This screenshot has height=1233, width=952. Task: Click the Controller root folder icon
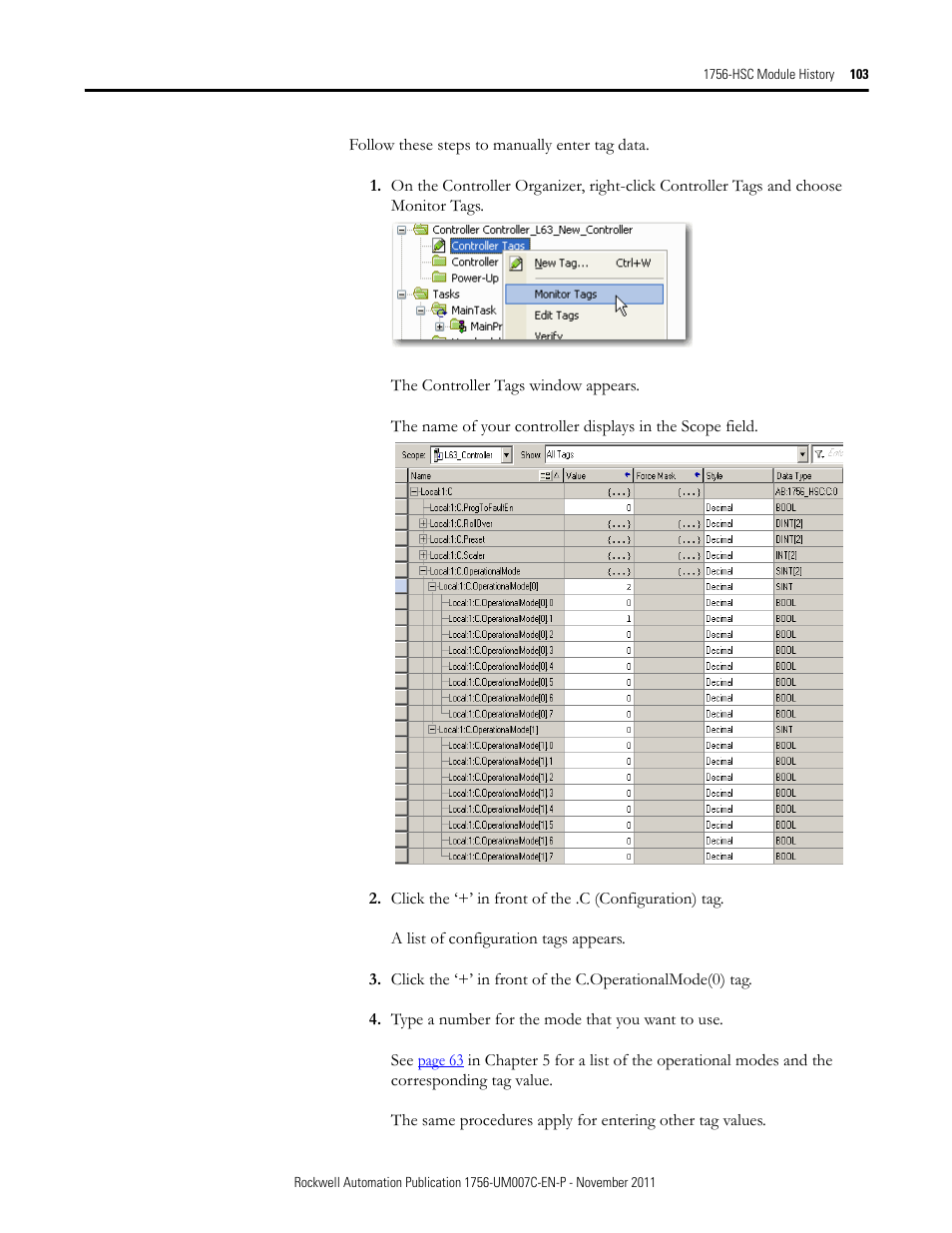[x=420, y=230]
